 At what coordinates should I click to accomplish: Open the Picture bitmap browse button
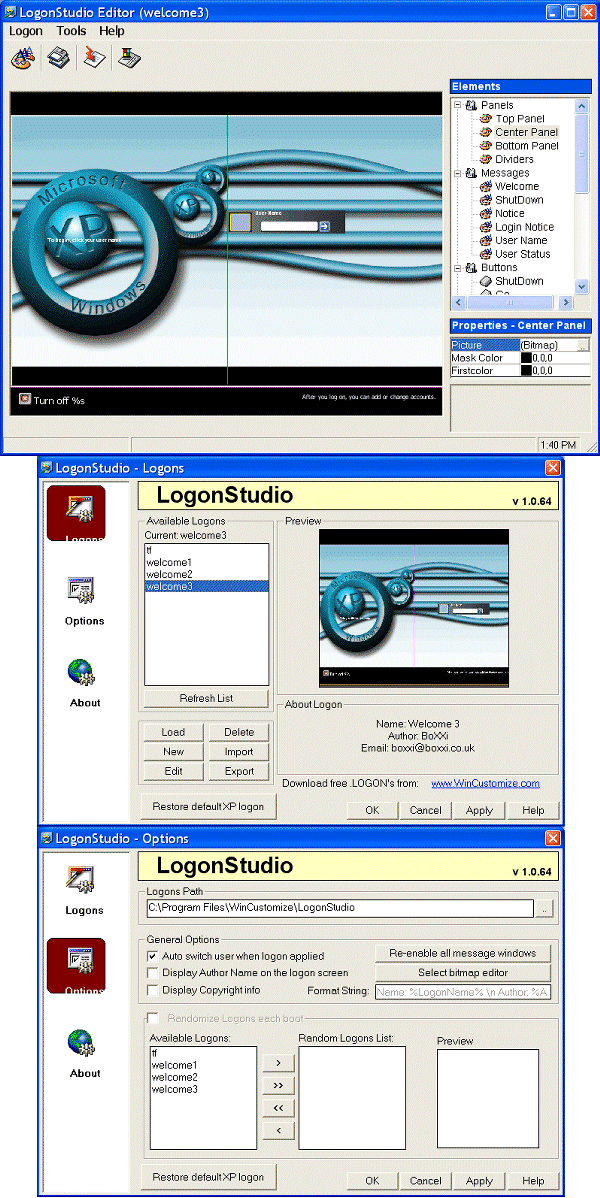coord(584,345)
